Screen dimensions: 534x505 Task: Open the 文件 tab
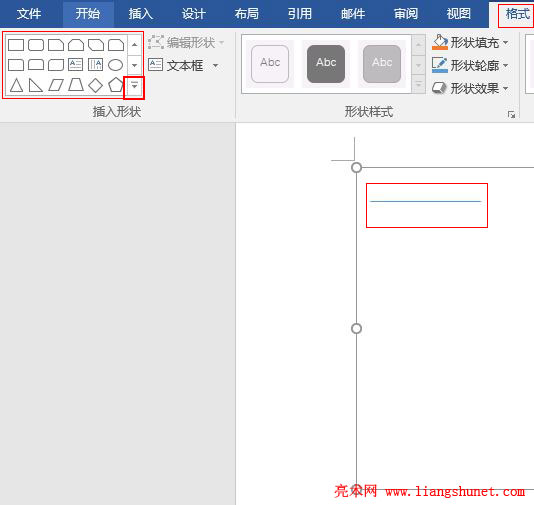click(29, 14)
